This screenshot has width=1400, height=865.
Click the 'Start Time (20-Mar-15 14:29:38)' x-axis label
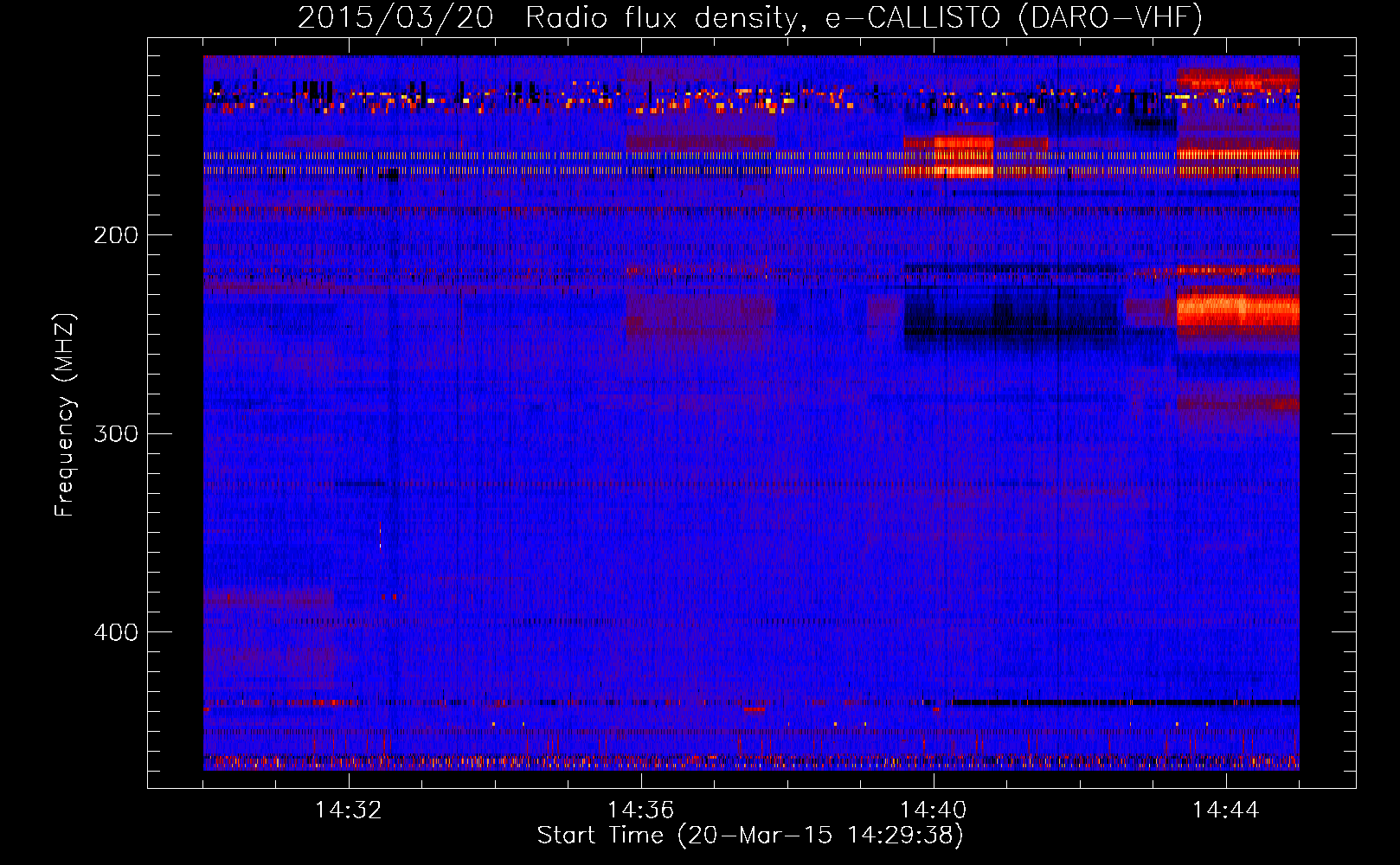tap(750, 836)
